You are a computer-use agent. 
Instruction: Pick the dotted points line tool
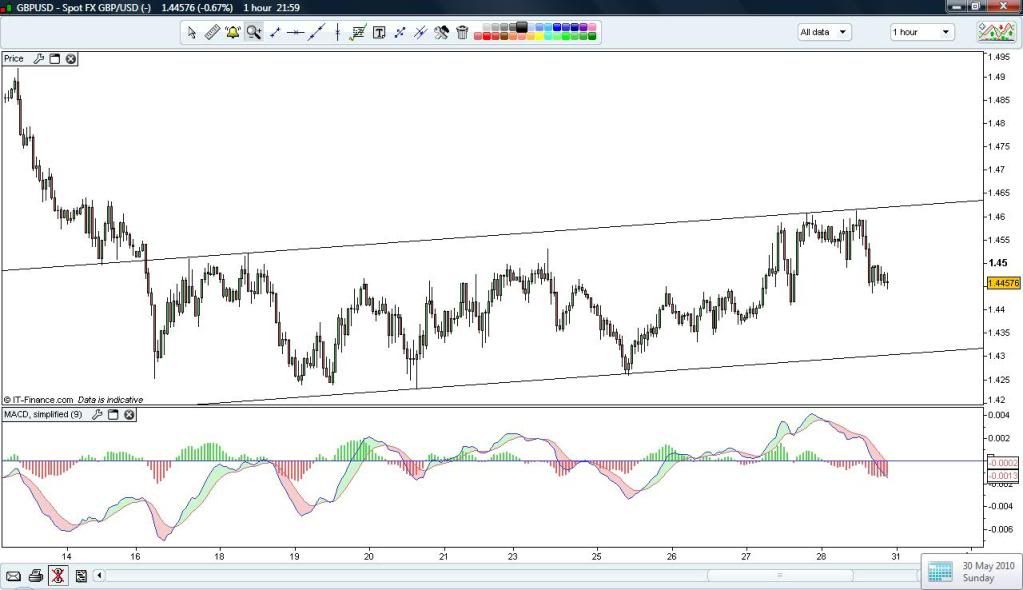pos(399,32)
